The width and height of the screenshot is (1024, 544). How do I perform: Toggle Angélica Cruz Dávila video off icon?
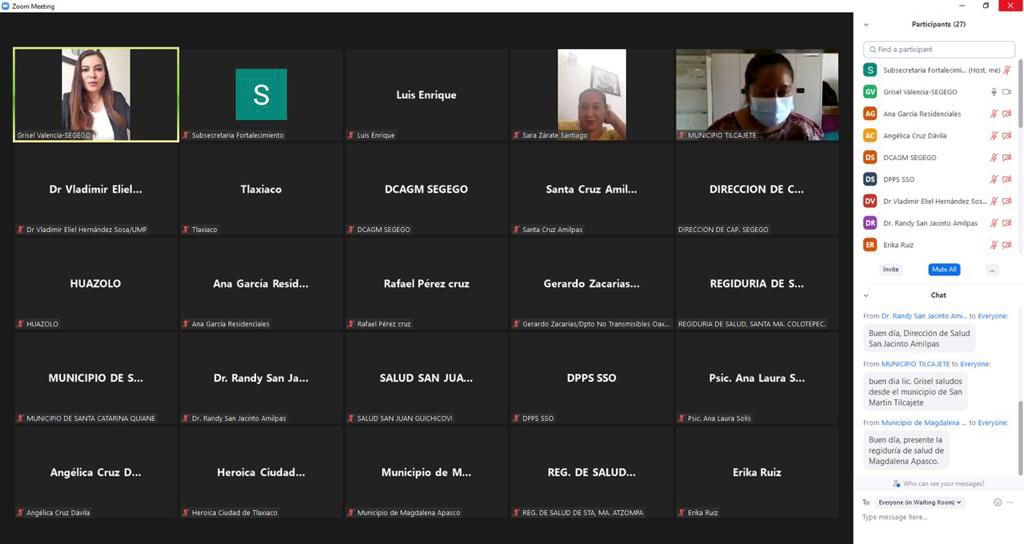[x=1007, y=136]
